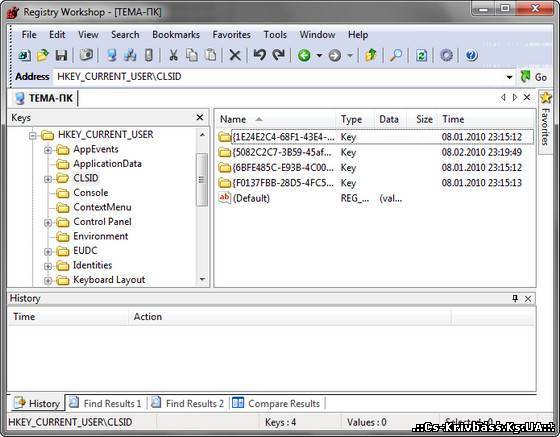Open the Bookmarks menu
The width and height of the screenshot is (560, 437).
(x=176, y=35)
